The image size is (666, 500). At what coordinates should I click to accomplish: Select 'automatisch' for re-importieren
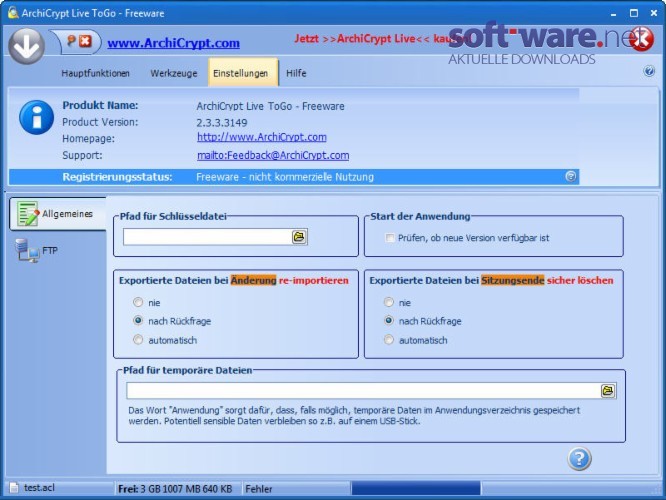tap(138, 339)
